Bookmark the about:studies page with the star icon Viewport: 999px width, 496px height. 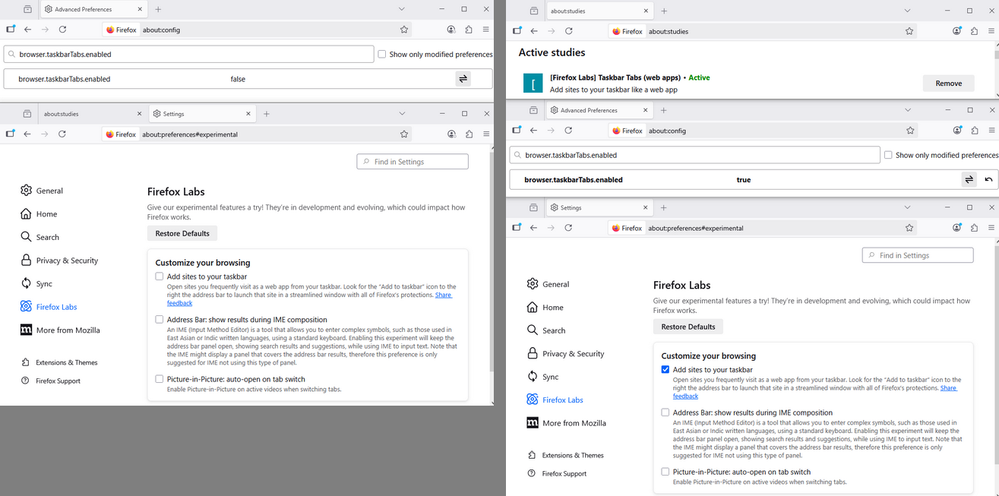point(910,31)
